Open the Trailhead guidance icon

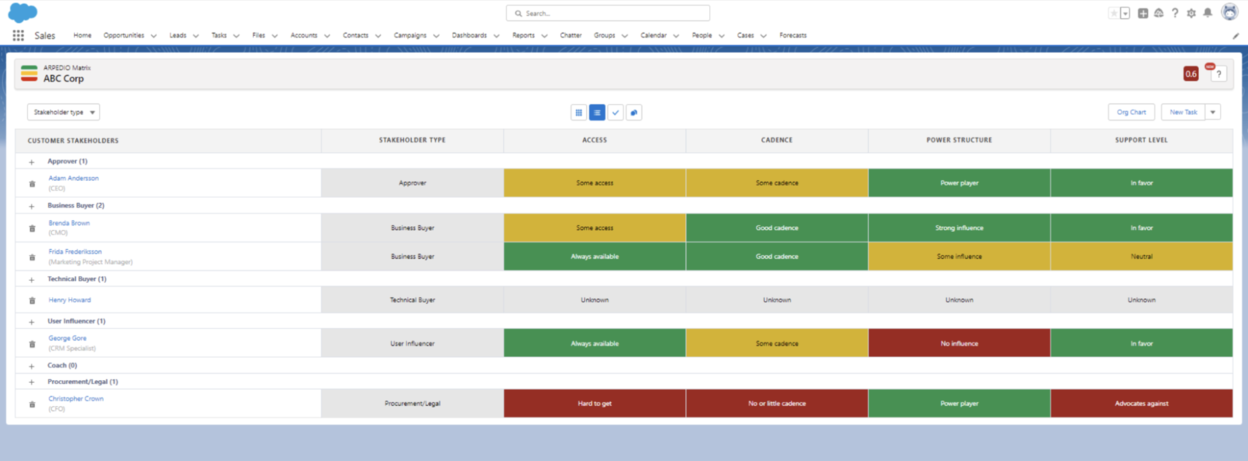click(1158, 13)
